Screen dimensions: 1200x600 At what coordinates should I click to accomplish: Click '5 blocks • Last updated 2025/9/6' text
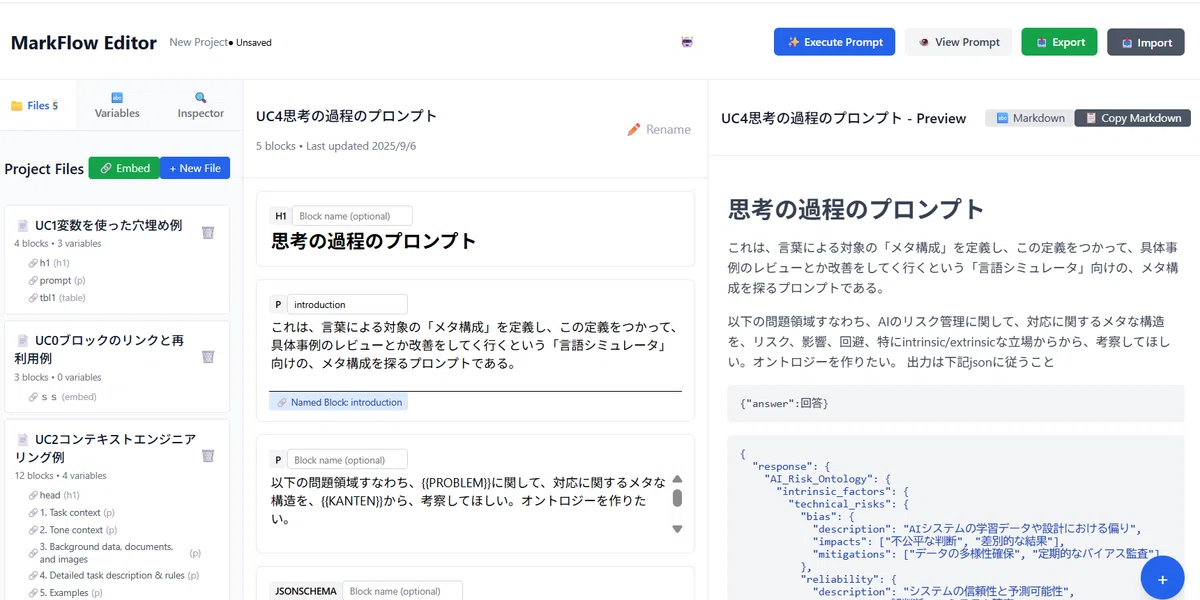[336, 146]
